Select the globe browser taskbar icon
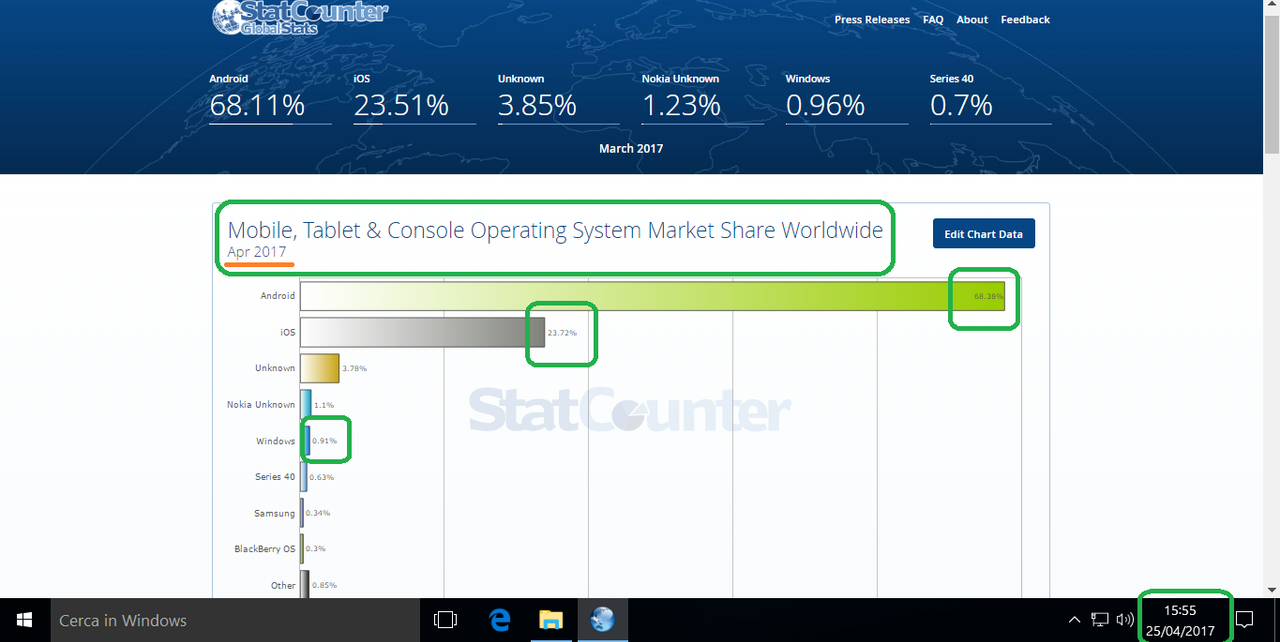Viewport: 1280px width, 642px height. [x=602, y=620]
